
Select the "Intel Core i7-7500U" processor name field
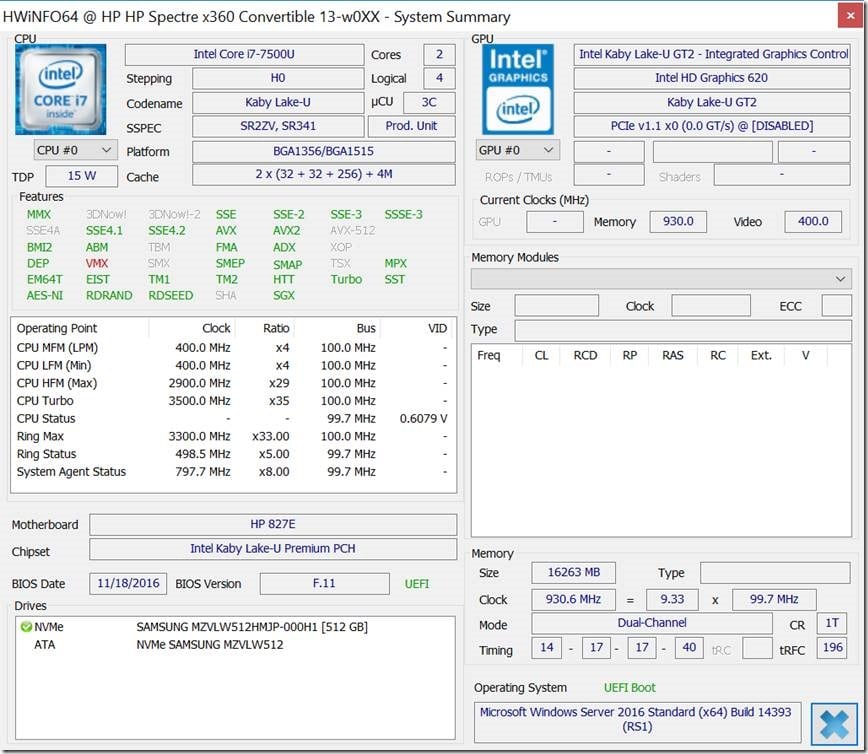(244, 54)
